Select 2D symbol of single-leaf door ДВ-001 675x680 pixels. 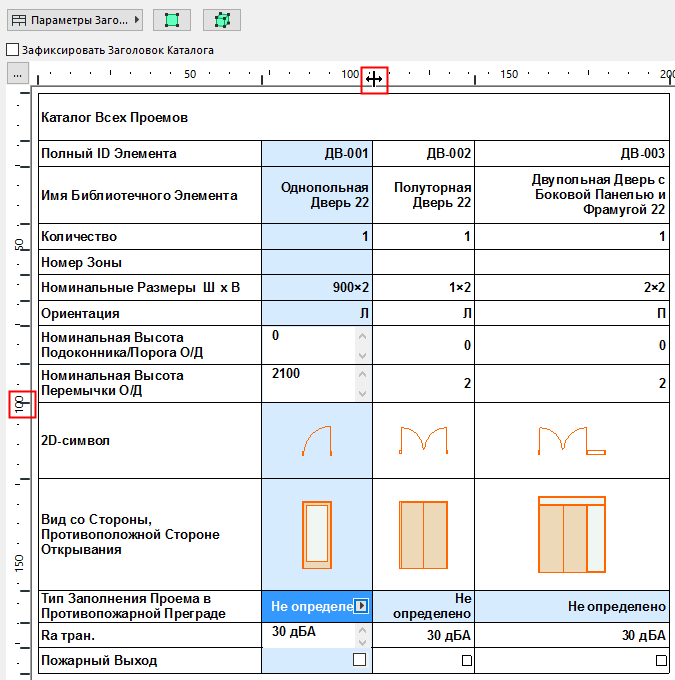[316, 440]
